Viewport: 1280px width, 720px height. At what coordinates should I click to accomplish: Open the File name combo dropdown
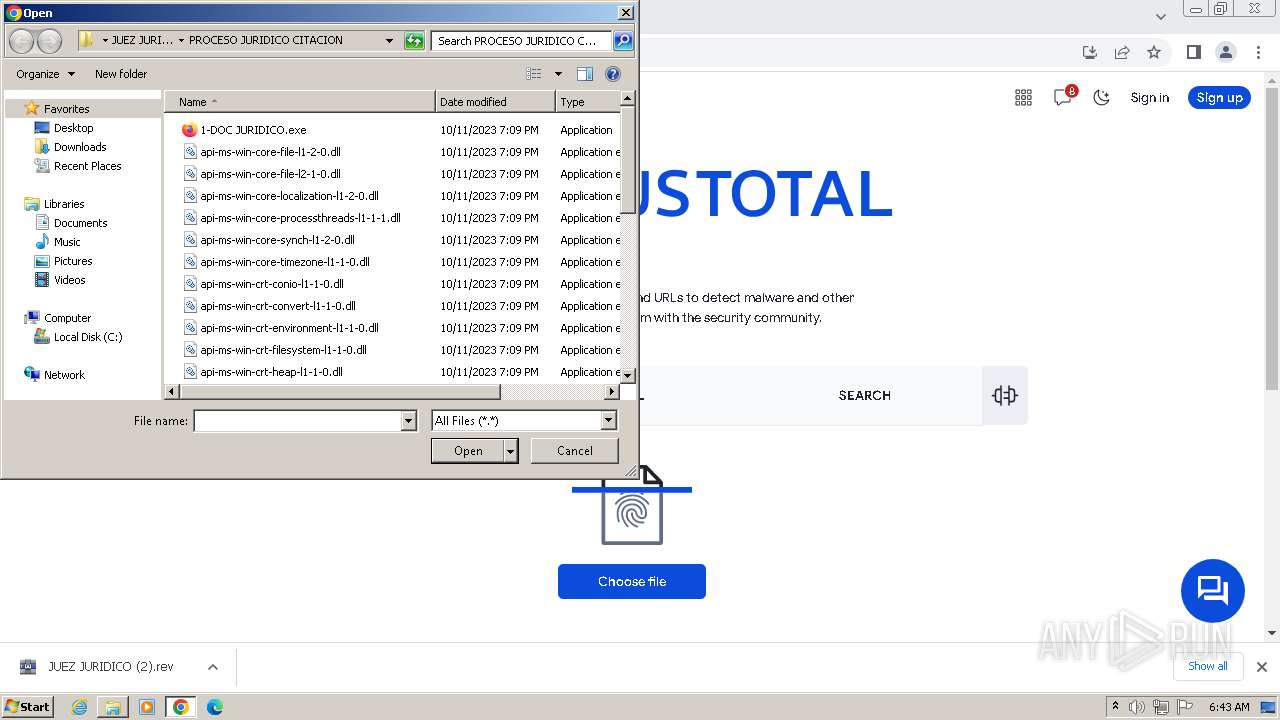[x=408, y=421]
